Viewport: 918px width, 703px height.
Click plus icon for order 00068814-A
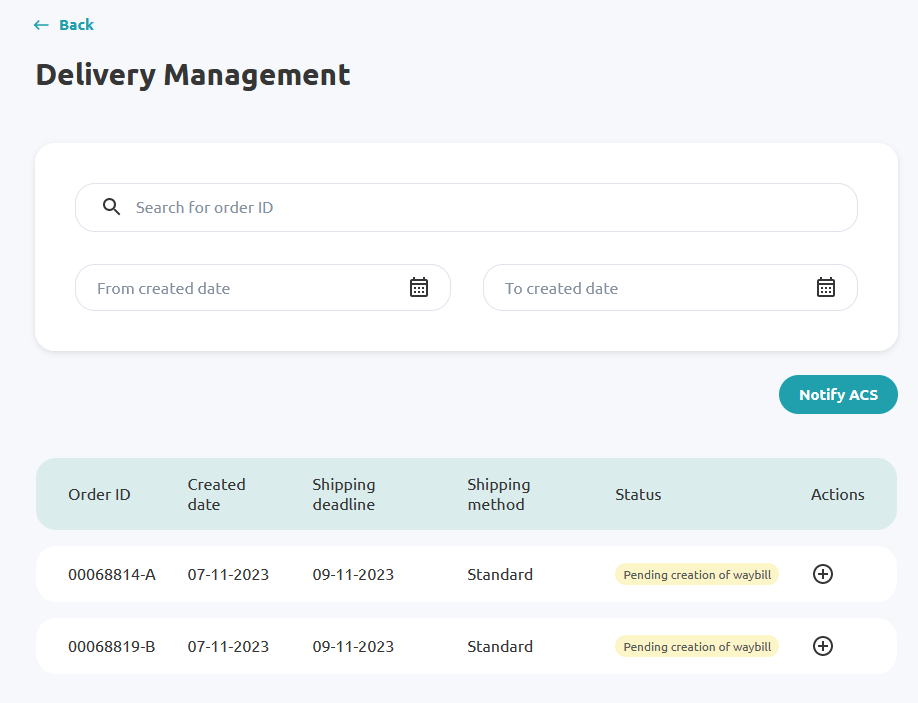823,574
